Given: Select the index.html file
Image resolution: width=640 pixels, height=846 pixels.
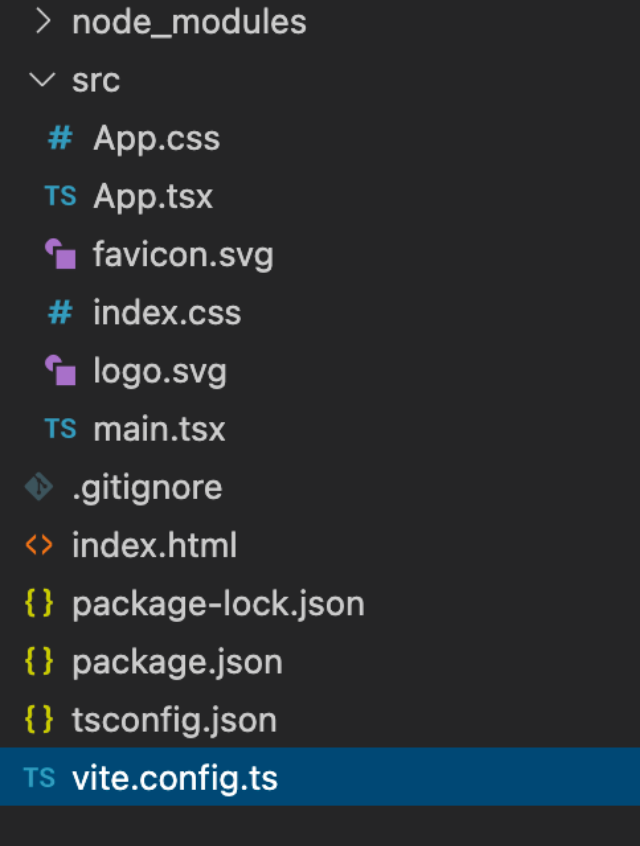Looking at the screenshot, I should 154,545.
